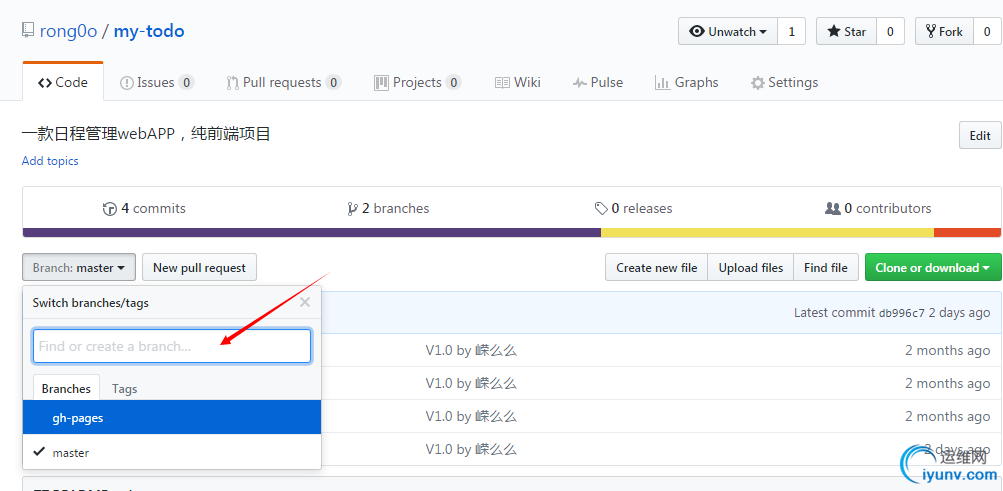Click the Pulse waveform icon
Image resolution: width=1003 pixels, height=491 pixels.
[580, 83]
